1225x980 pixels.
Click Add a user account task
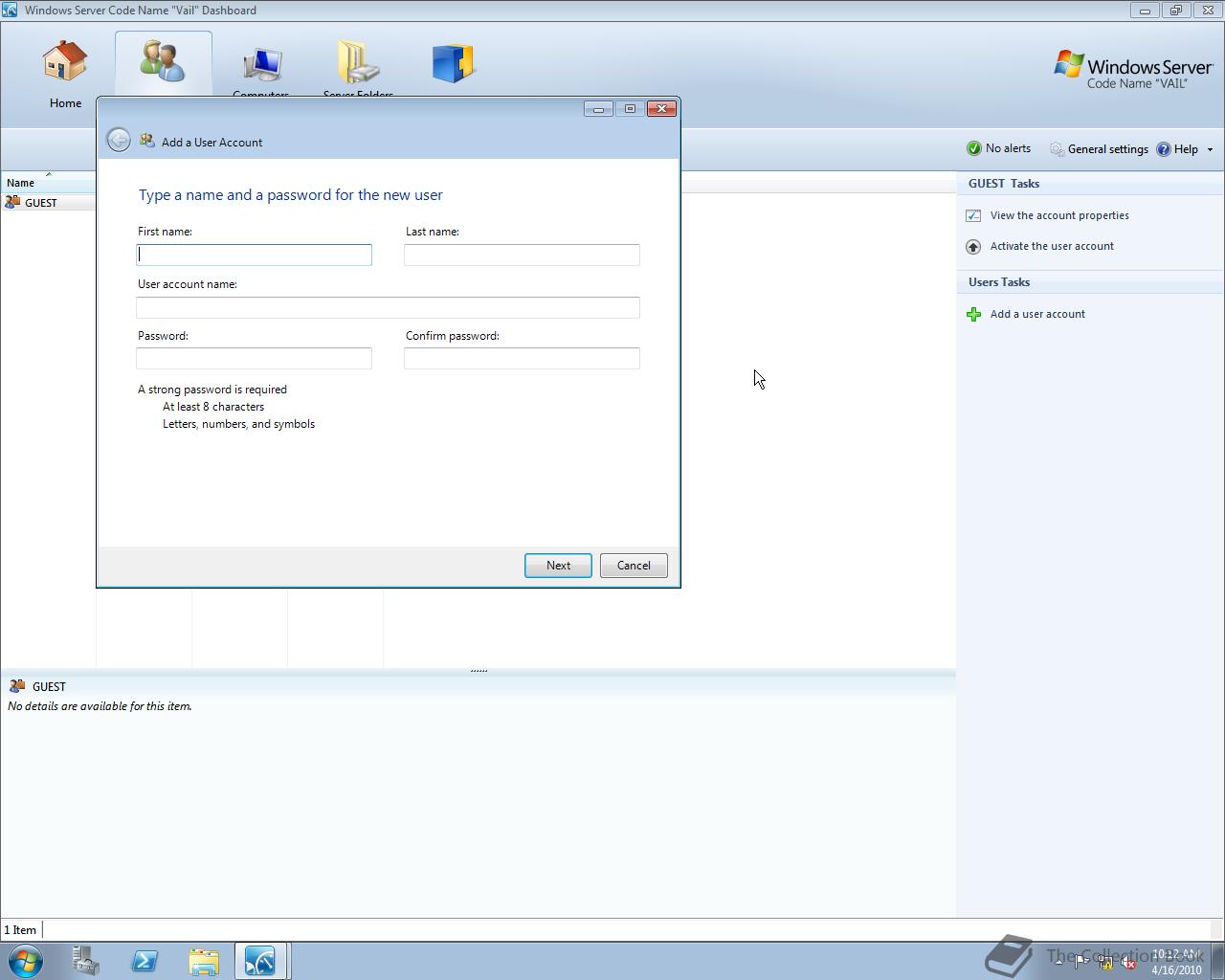click(1037, 314)
